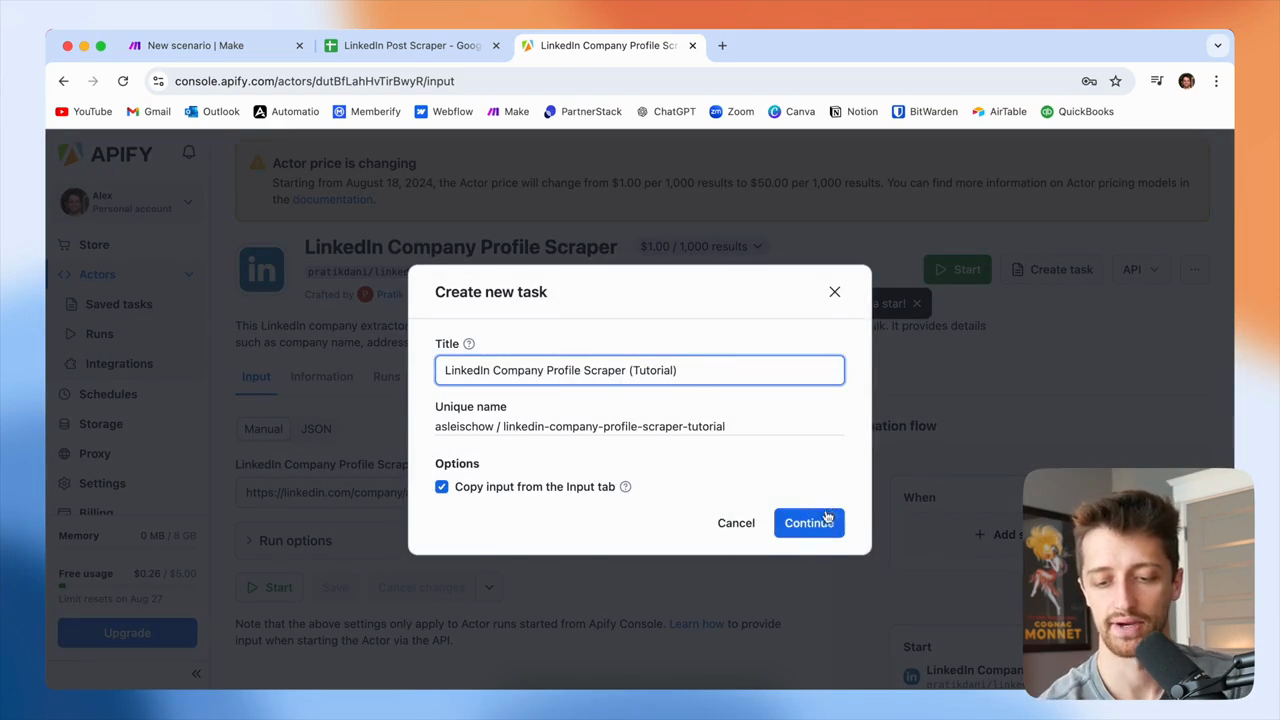Open Integrations in the sidebar

(118, 364)
